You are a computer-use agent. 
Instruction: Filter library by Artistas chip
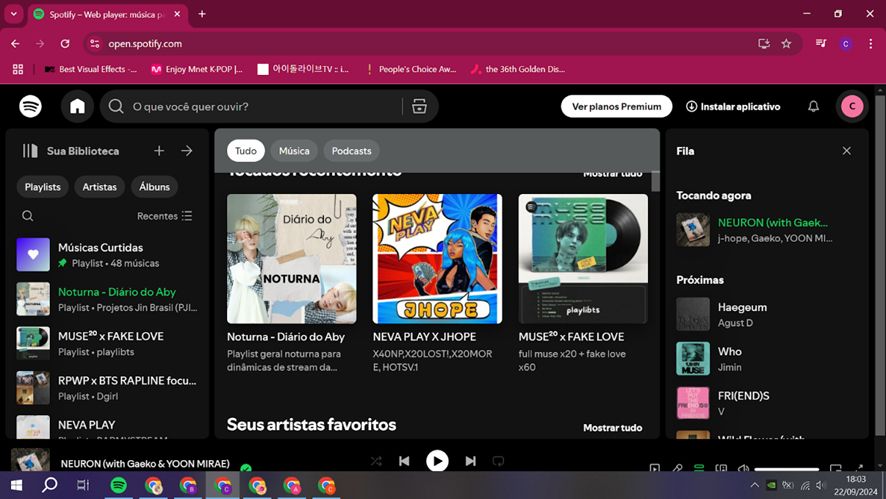point(99,187)
